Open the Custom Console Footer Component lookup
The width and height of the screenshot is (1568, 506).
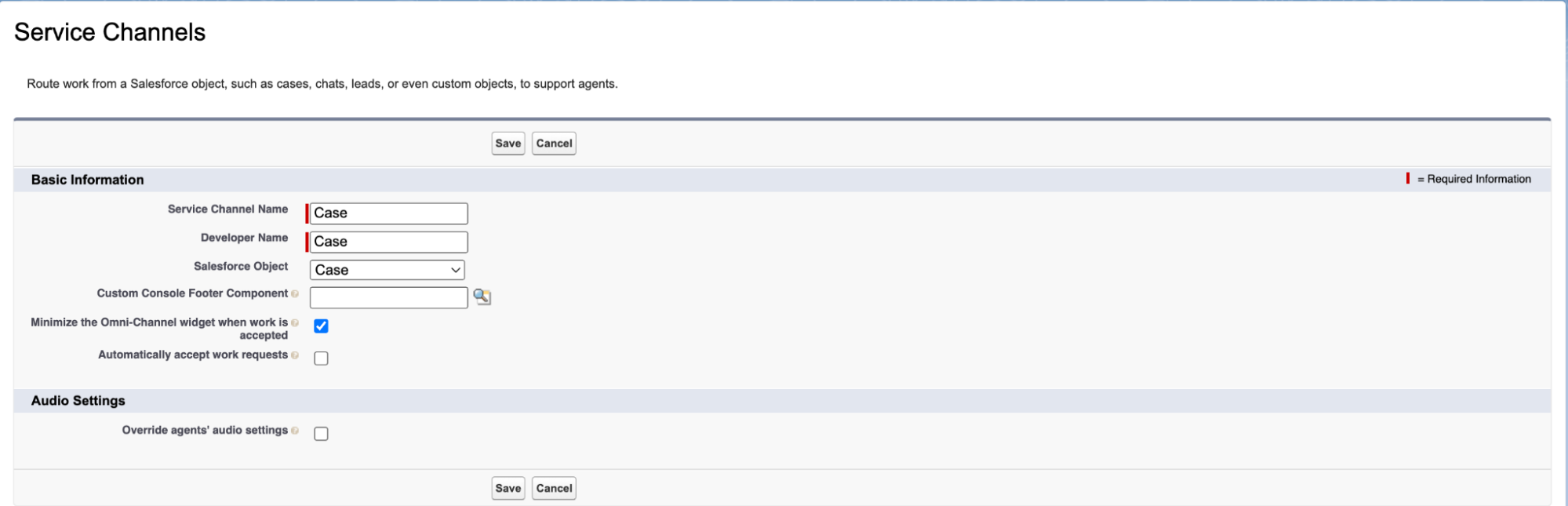[482, 297]
